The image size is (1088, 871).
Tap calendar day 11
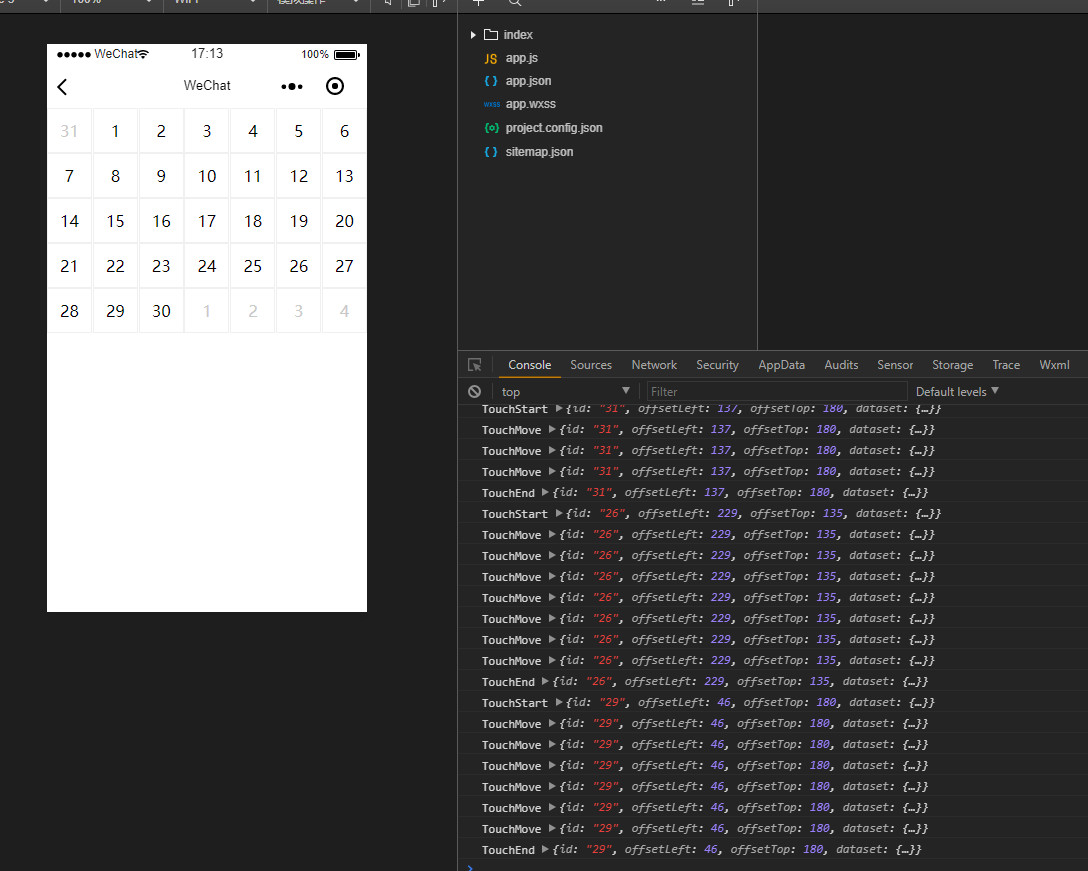253,176
